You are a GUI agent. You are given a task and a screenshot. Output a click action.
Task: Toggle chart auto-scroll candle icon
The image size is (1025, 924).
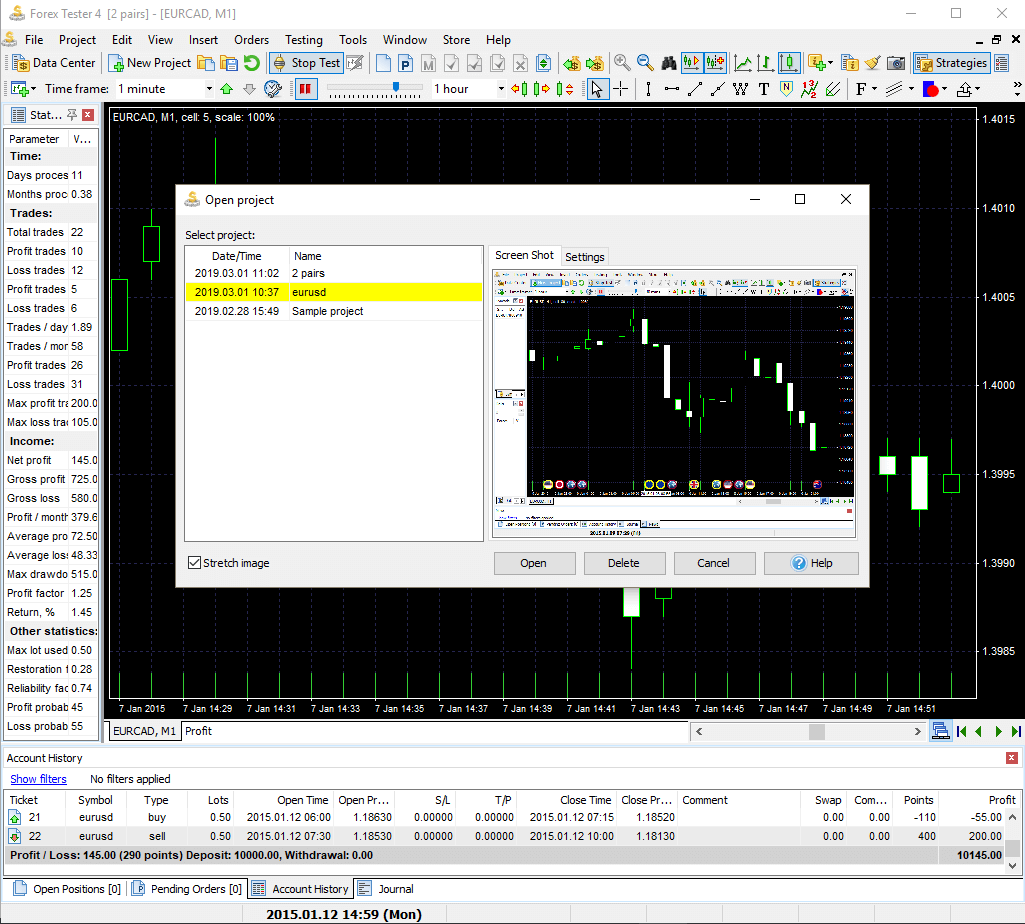coord(691,63)
